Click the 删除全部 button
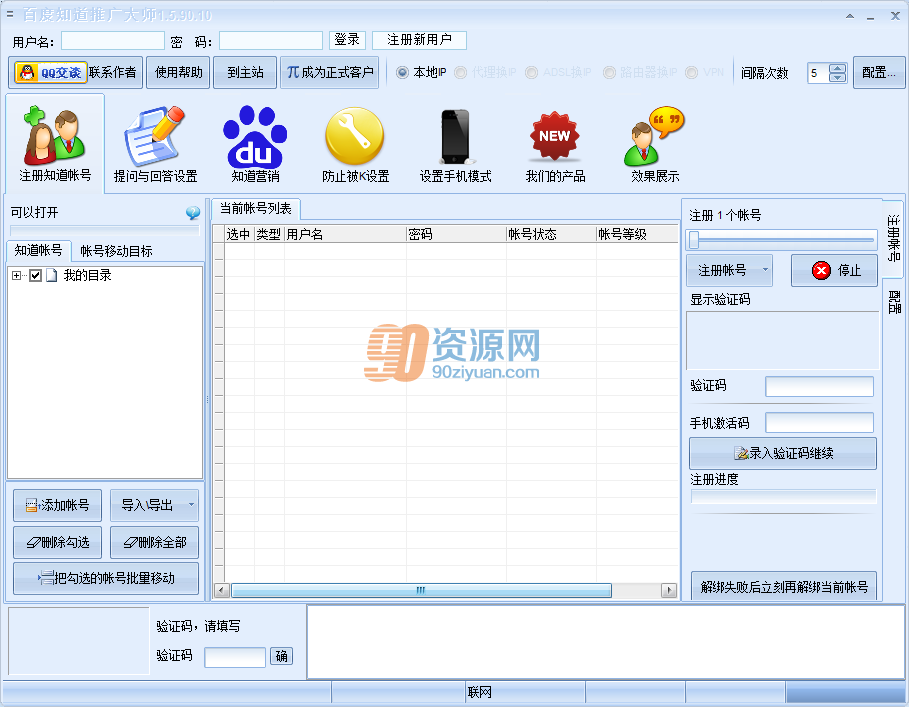The image size is (909, 707). pyautogui.click(x=154, y=542)
